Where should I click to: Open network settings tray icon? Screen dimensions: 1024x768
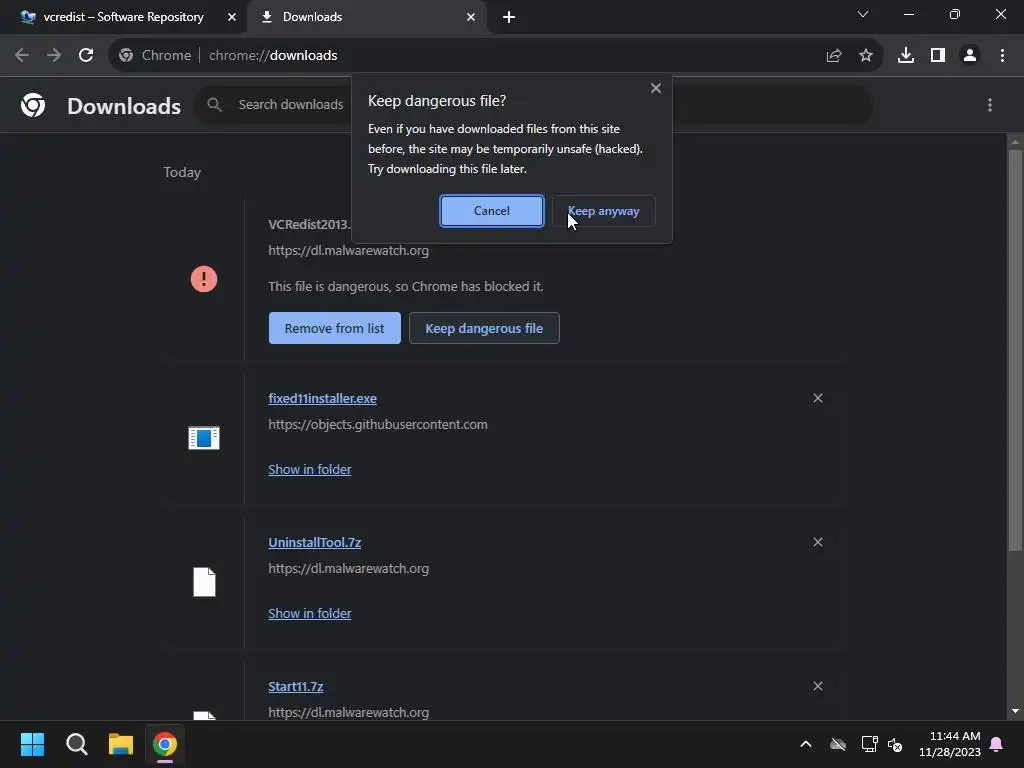[x=869, y=744]
